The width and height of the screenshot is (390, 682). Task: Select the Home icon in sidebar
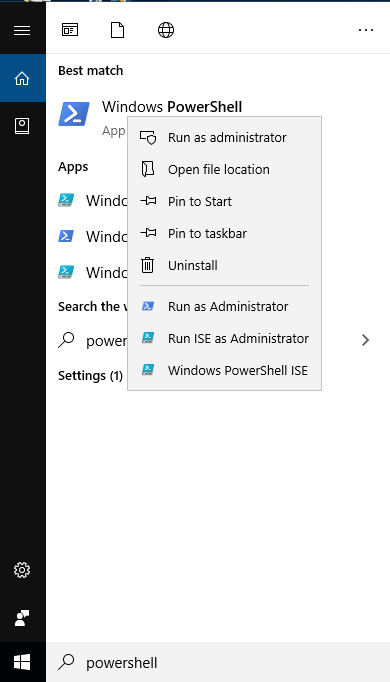pyautogui.click(x=22, y=78)
